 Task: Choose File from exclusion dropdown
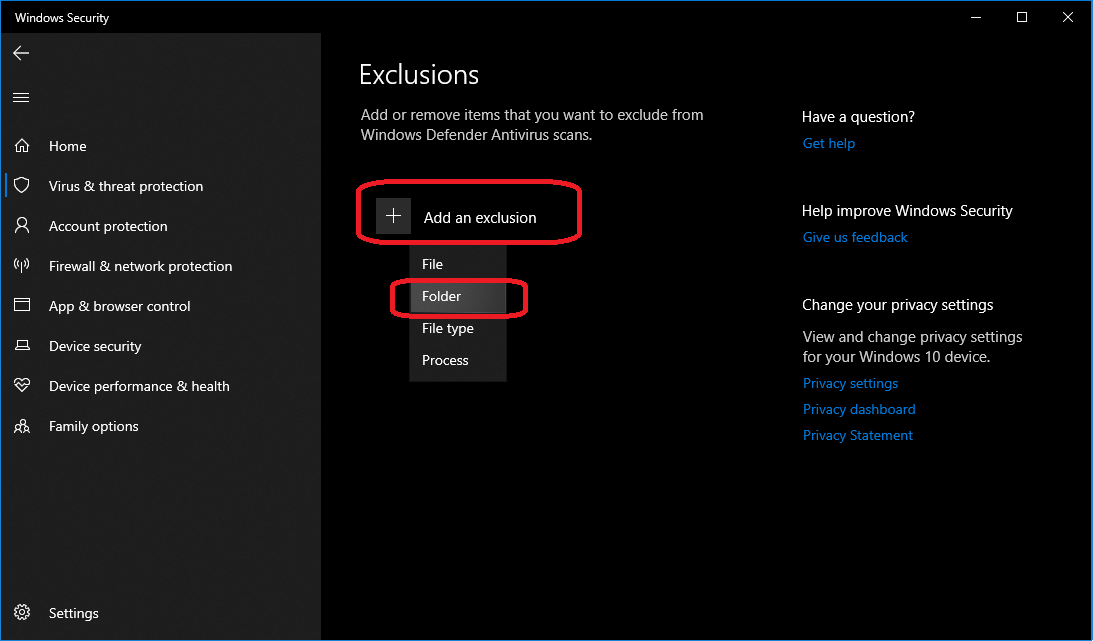coord(457,264)
